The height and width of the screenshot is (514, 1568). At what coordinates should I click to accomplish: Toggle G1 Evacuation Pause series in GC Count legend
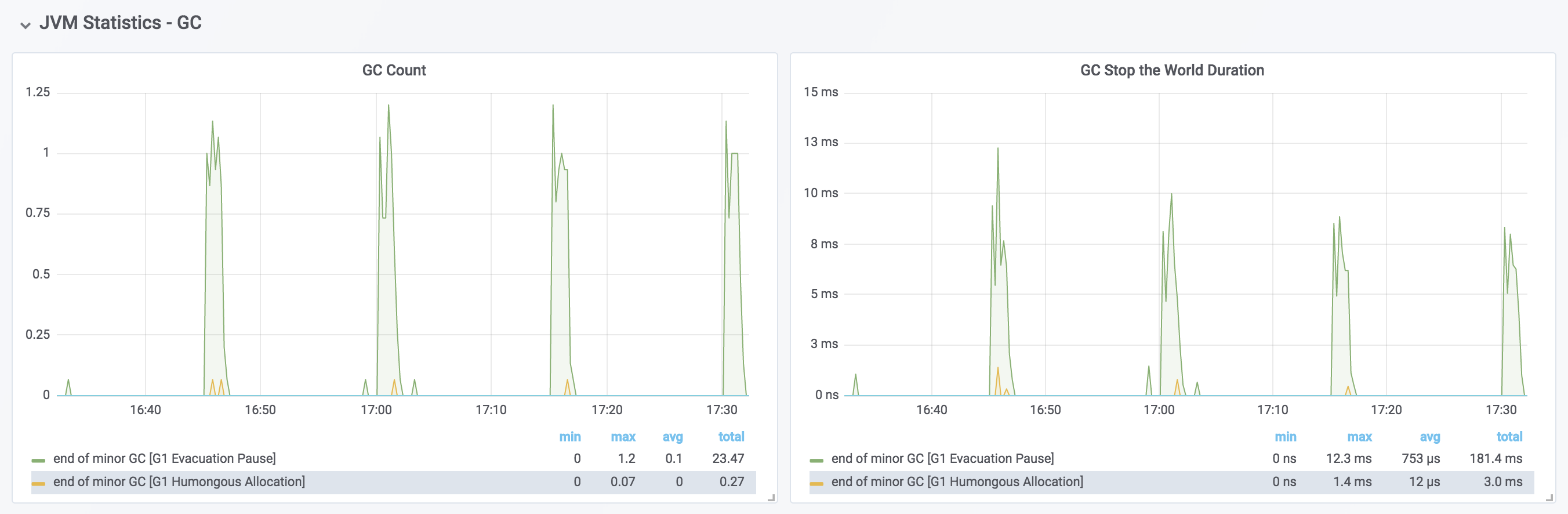[x=164, y=458]
